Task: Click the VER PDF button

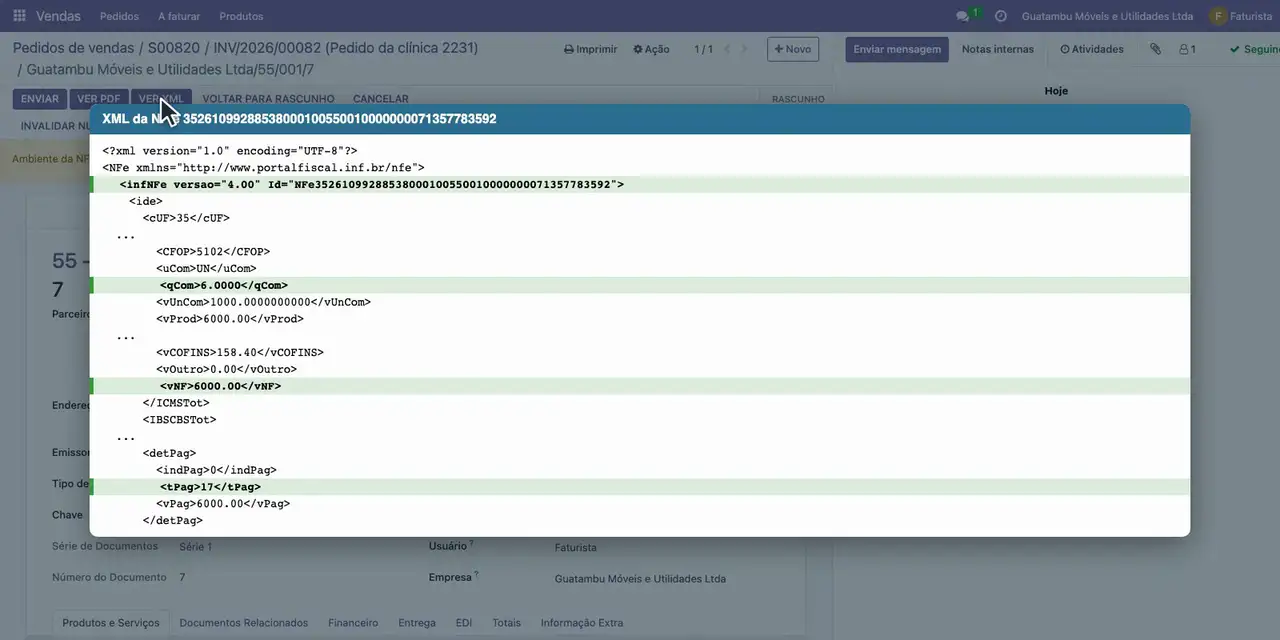Action: click(x=99, y=99)
